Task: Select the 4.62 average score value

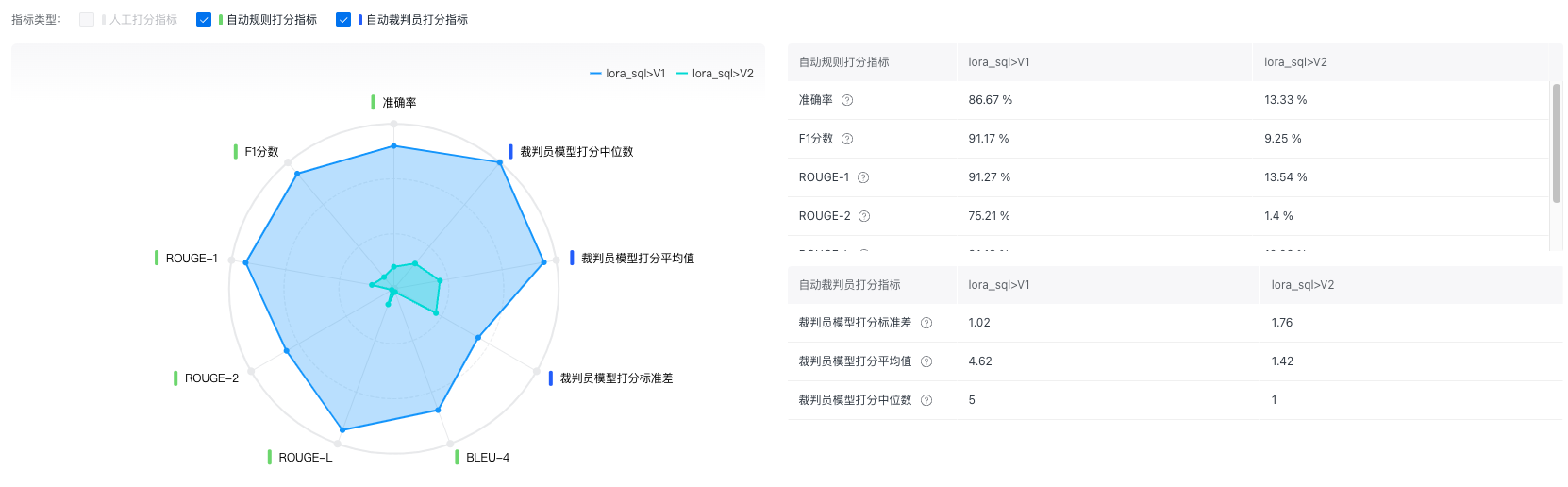Action: [x=980, y=361]
